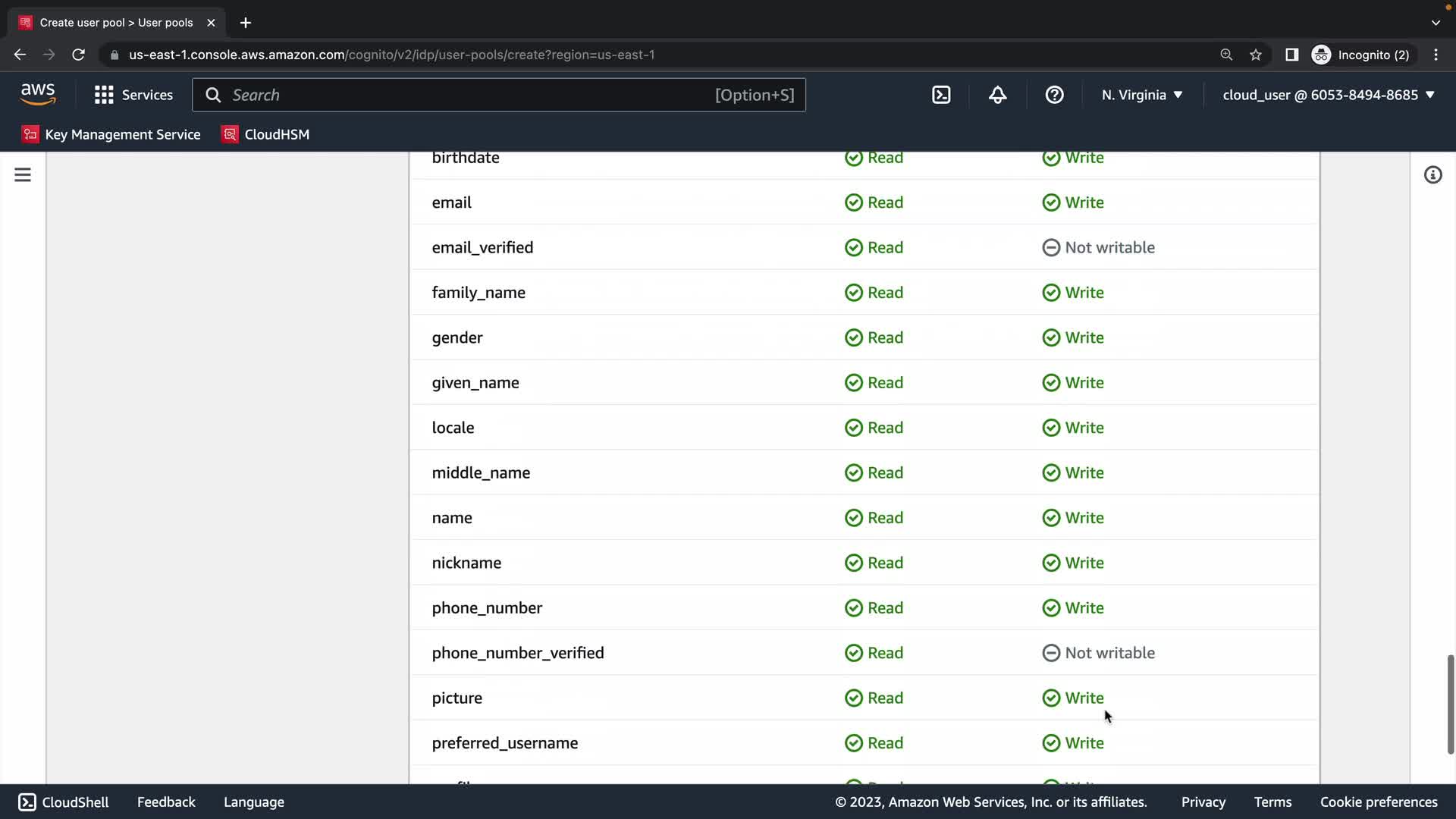1456x819 pixels.
Task: Reload the page with the refresh icon
Action: pyautogui.click(x=78, y=55)
